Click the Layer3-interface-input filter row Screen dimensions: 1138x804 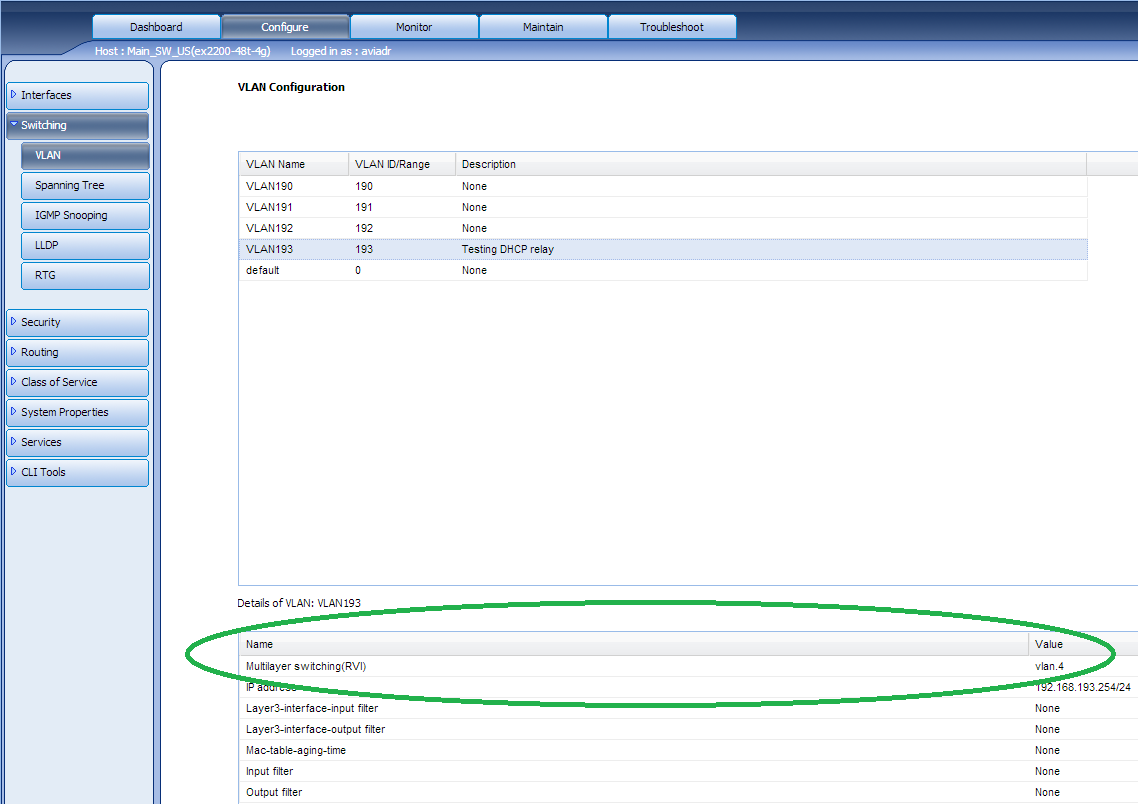coord(688,708)
